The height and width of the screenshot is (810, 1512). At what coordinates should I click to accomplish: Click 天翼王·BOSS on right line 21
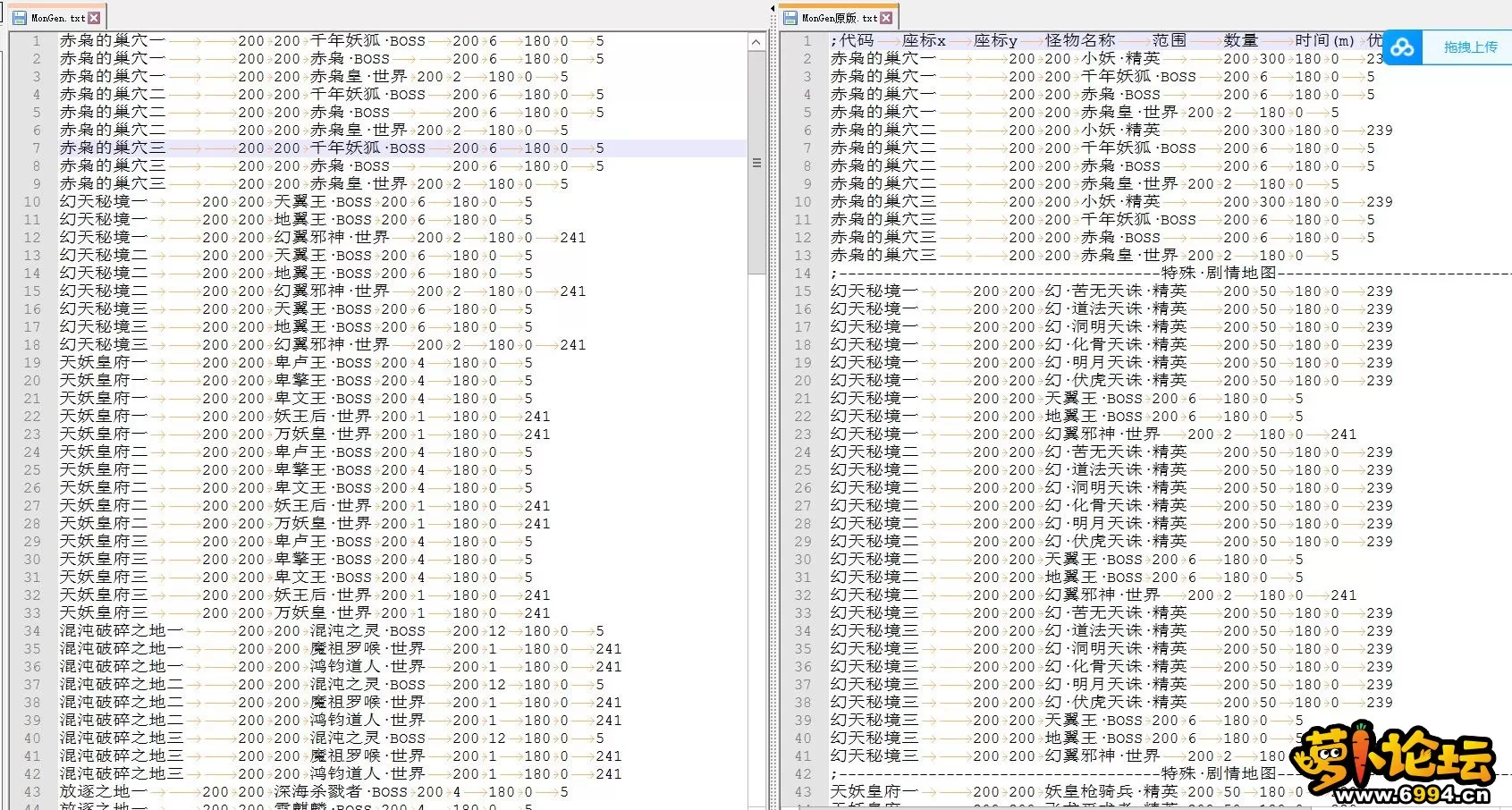pyautogui.click(x=1094, y=399)
